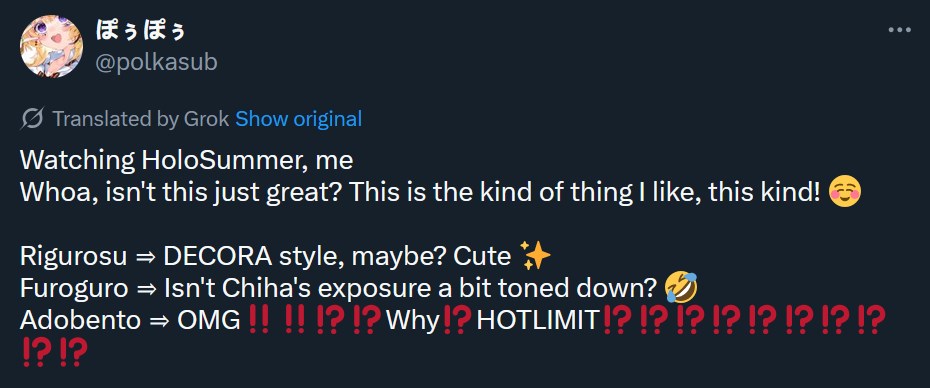Click the display name ぽぅぽぅ

click(141, 31)
